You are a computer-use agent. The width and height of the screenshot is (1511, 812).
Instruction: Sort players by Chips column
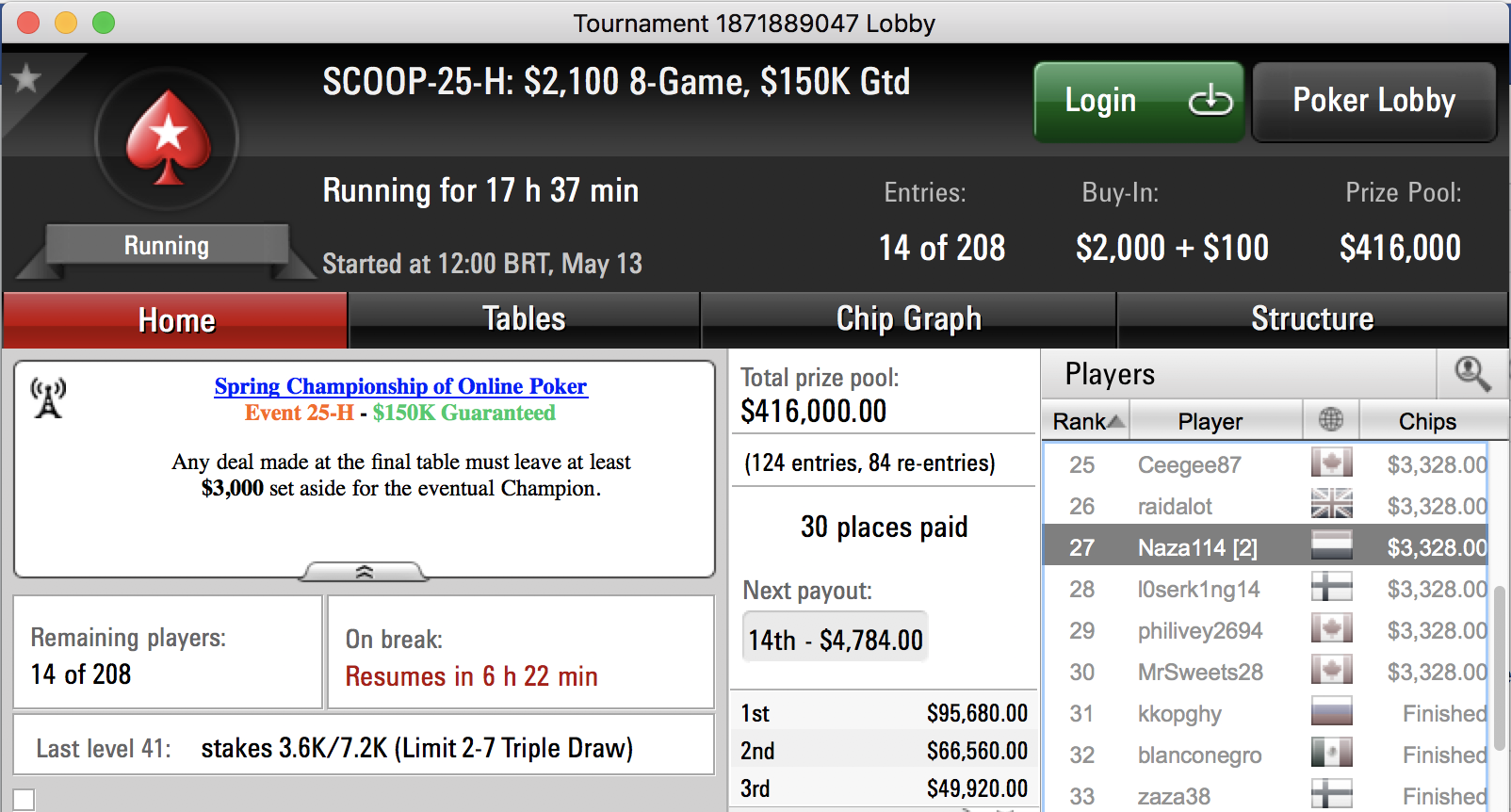coord(1427,420)
